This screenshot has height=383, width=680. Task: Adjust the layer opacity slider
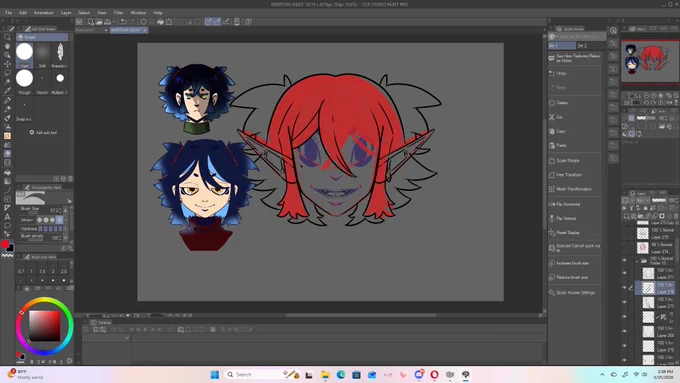coord(659,200)
